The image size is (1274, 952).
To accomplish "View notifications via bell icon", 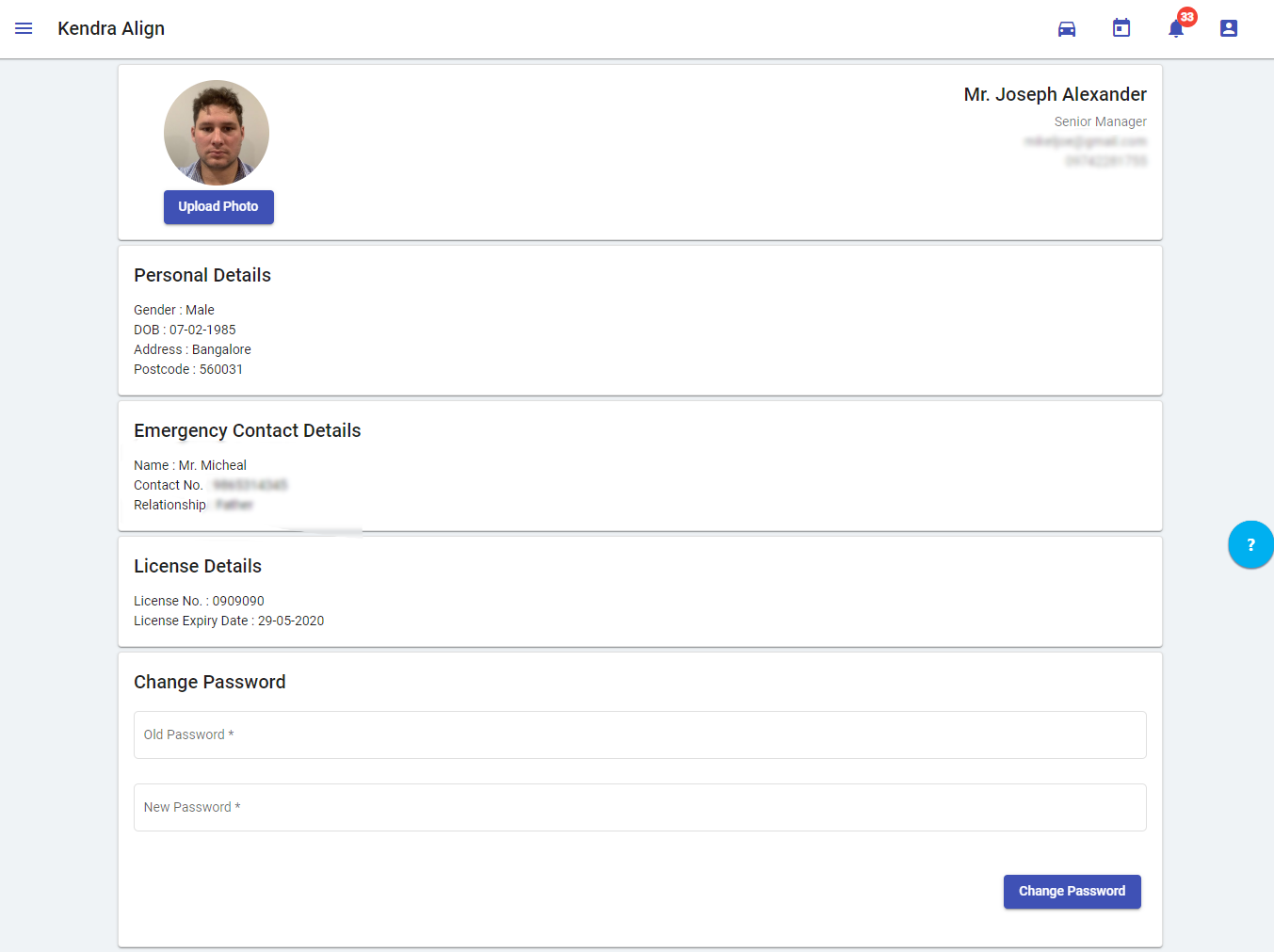I will click(x=1176, y=28).
